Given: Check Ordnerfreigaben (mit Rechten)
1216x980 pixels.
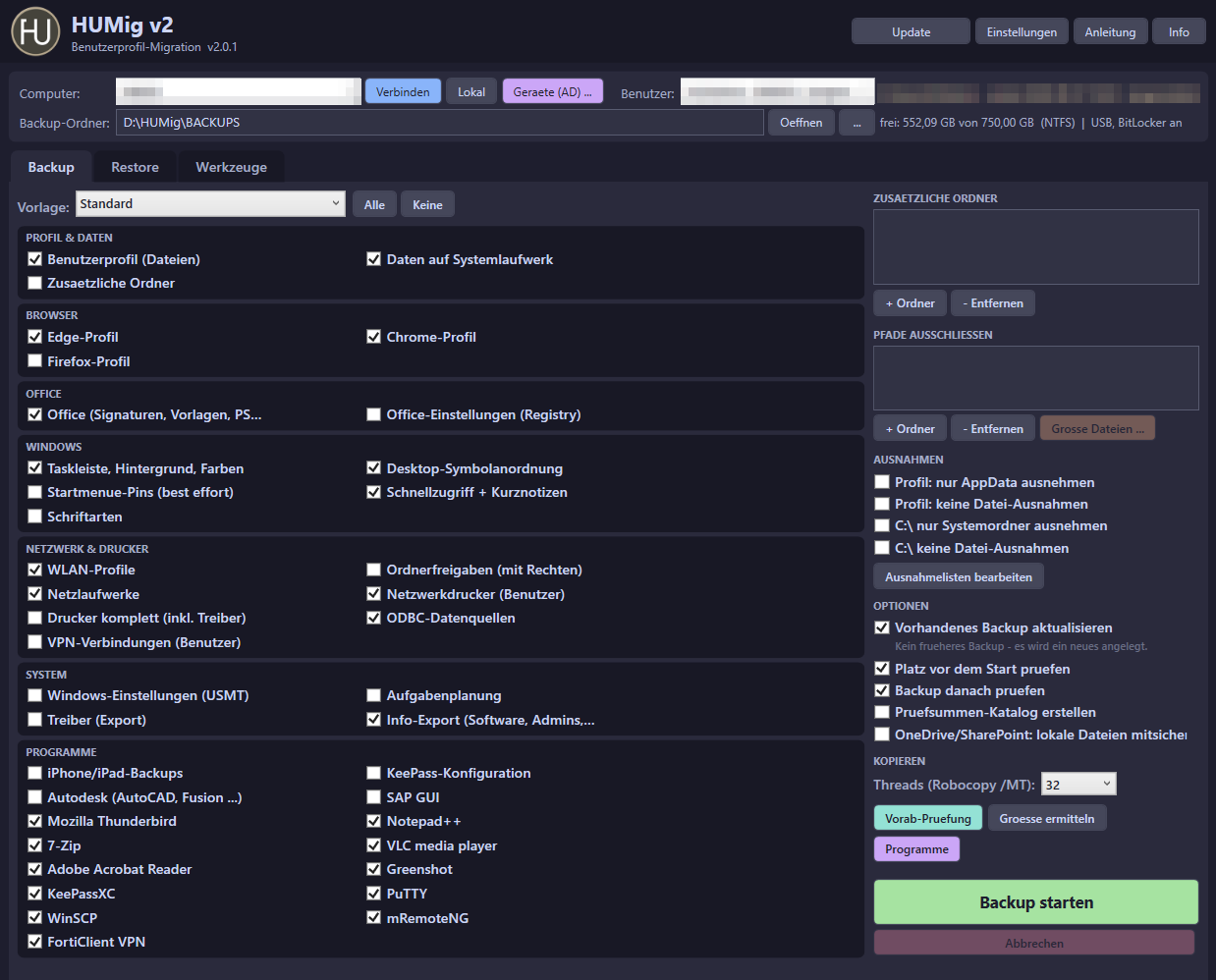Looking at the screenshot, I should click(374, 570).
